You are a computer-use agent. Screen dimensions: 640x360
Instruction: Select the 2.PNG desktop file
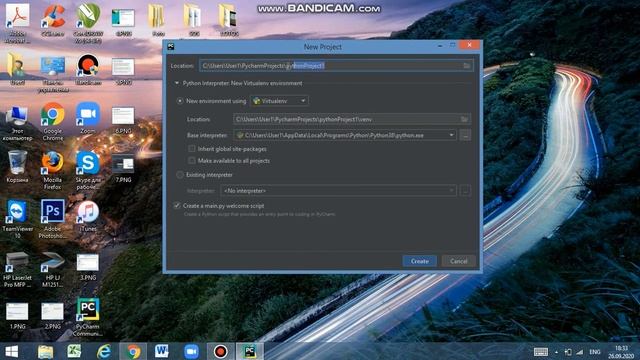point(53,316)
